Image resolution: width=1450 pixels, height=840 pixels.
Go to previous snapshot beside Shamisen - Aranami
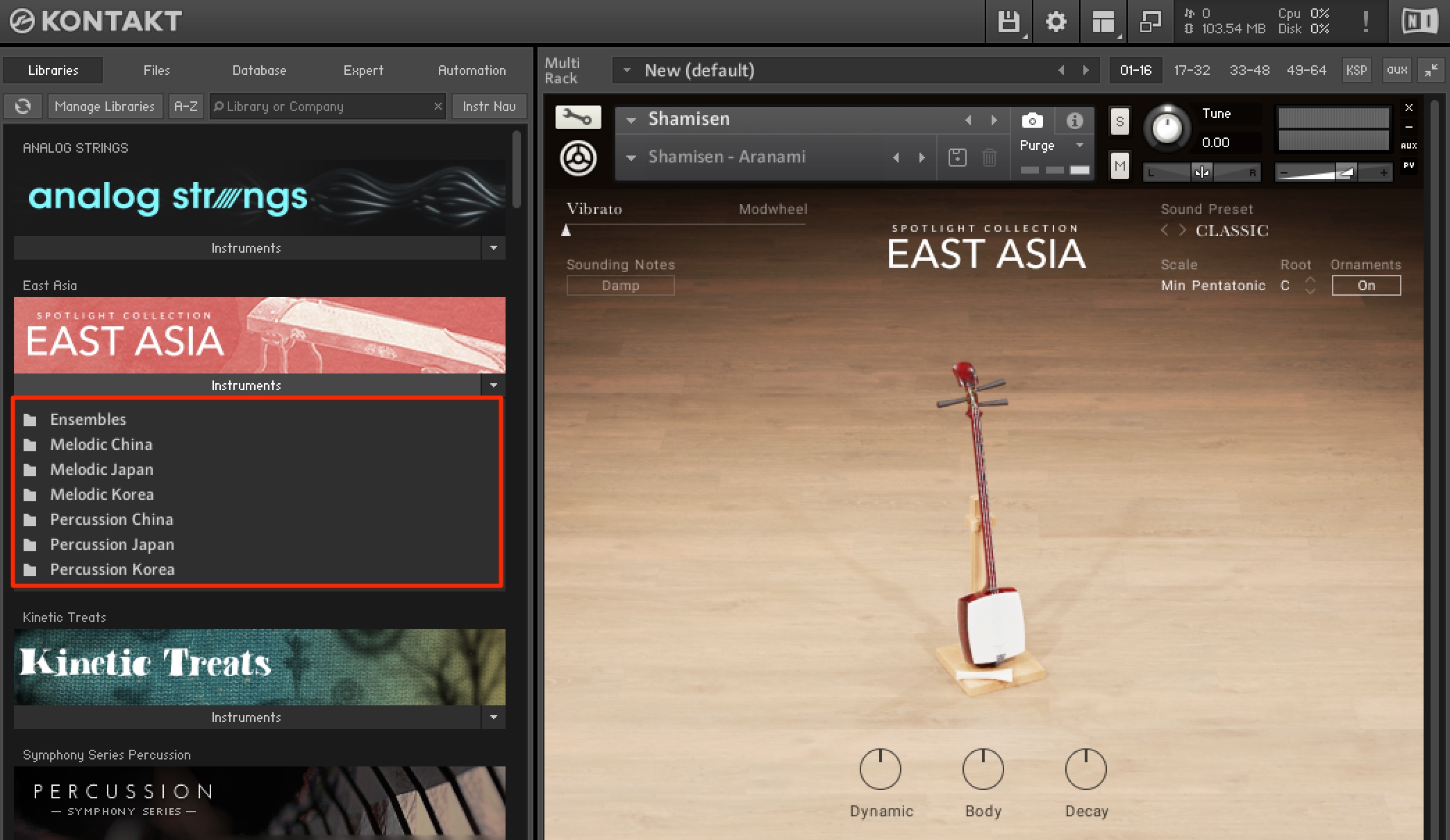pos(896,158)
